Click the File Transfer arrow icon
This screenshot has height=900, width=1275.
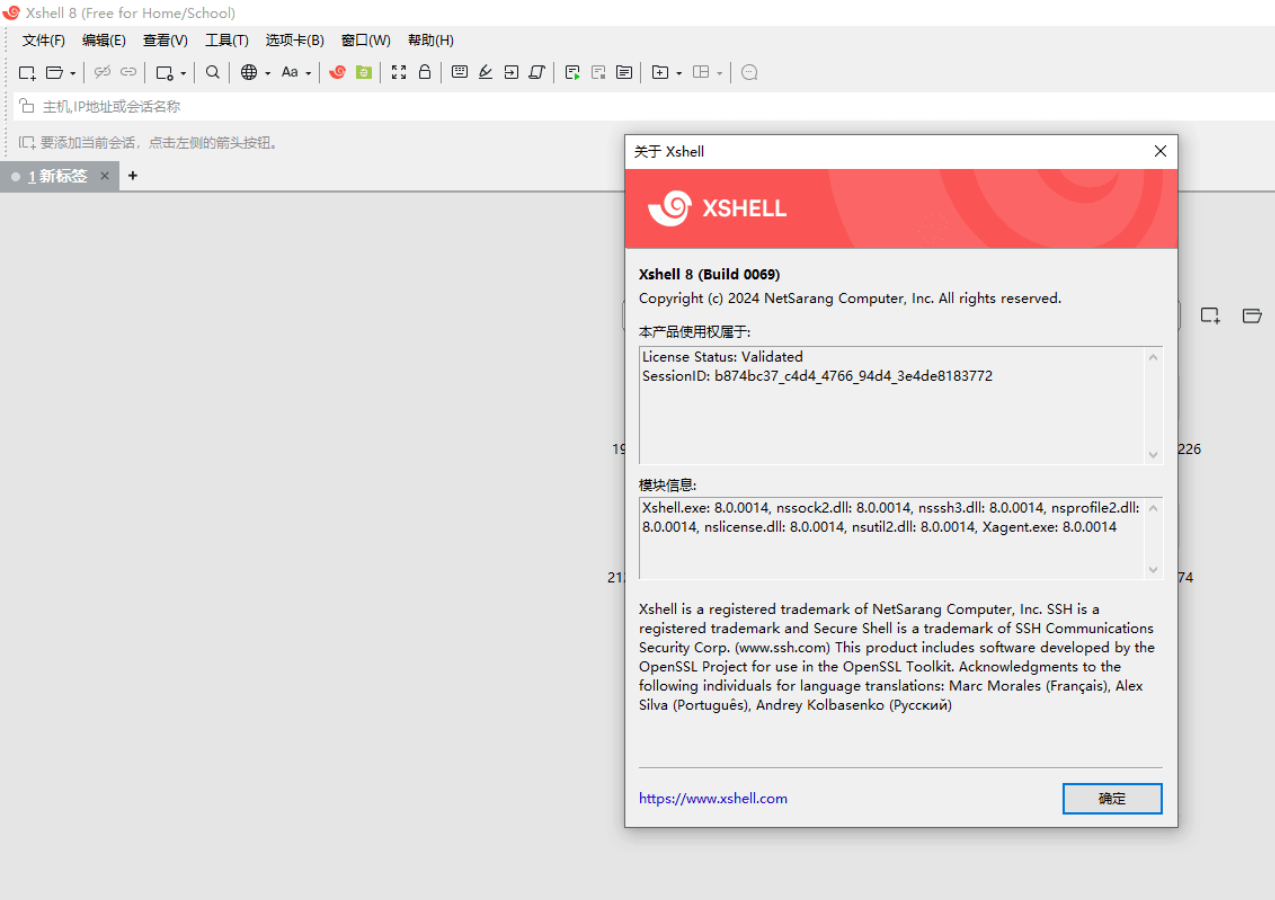(511, 72)
